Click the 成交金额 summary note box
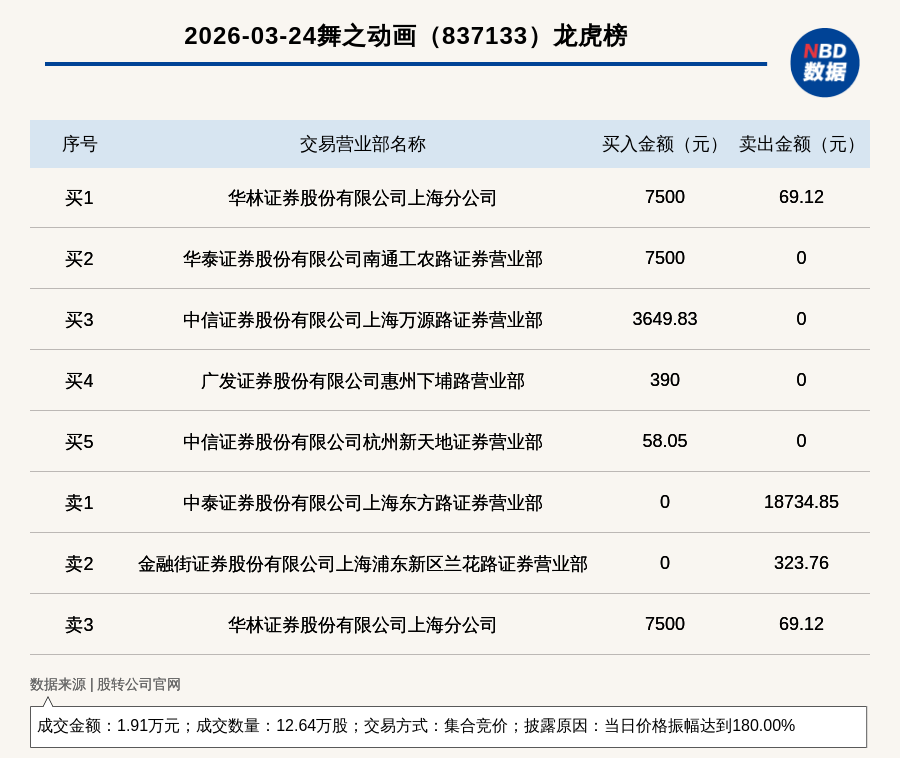 pyautogui.click(x=448, y=726)
